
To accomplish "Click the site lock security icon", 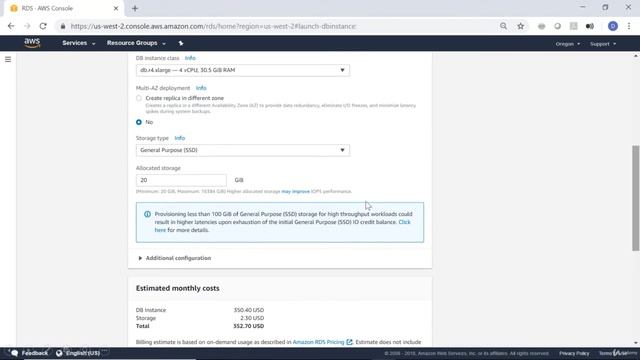I will [63, 26].
